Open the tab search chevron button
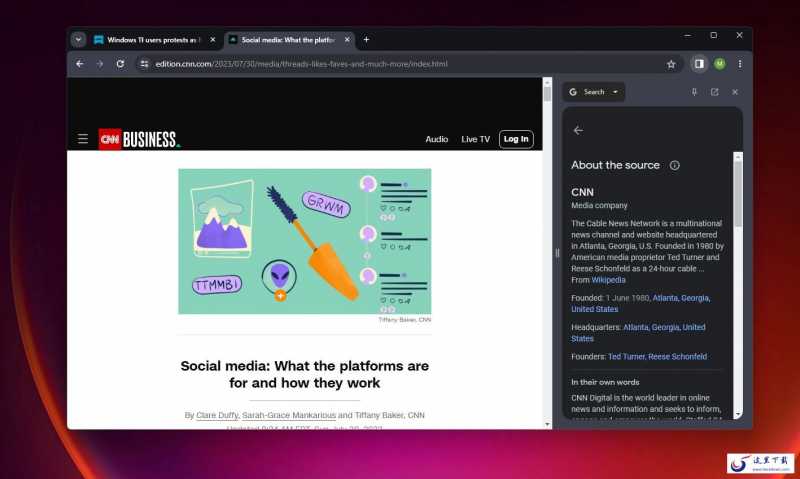The height and width of the screenshot is (479, 800). click(78, 39)
